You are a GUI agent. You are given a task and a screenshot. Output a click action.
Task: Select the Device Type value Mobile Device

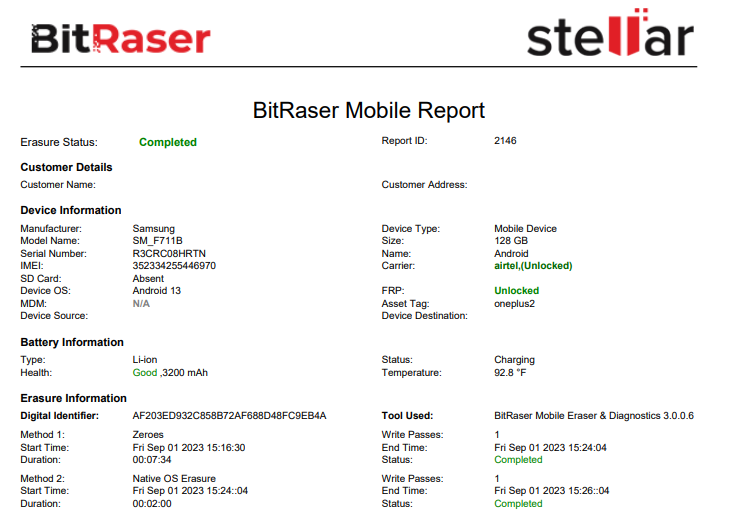tap(525, 229)
